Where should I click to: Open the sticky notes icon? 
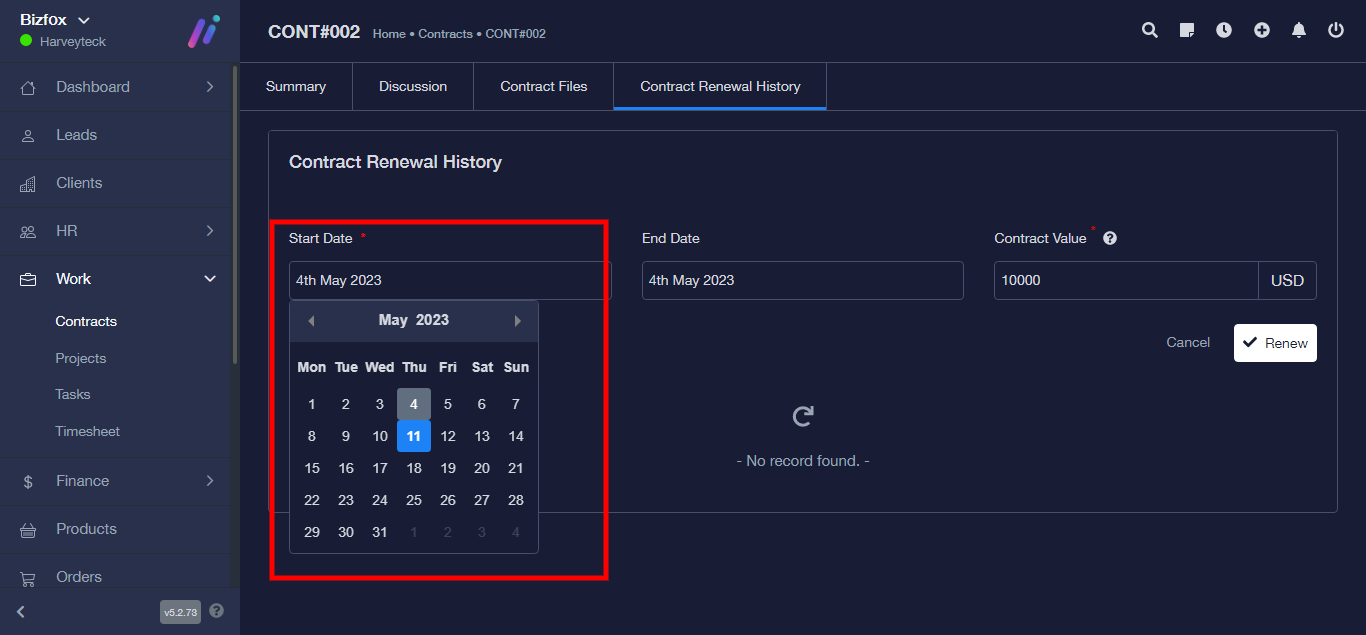pos(1187,31)
